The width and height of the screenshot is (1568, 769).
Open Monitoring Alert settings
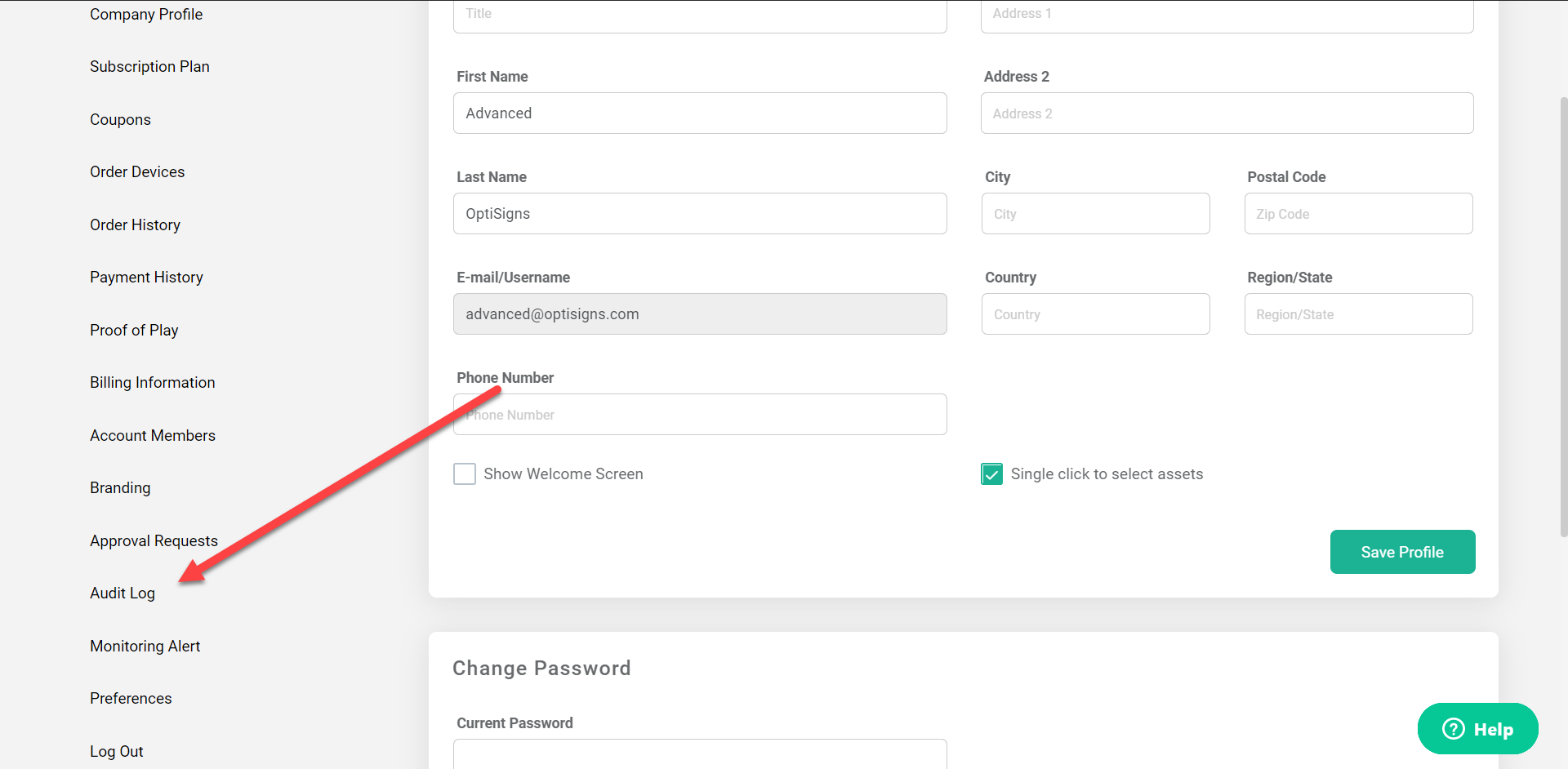click(145, 647)
